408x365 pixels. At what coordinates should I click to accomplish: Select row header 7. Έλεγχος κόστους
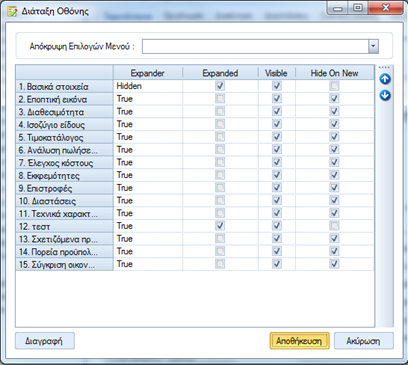click(64, 163)
